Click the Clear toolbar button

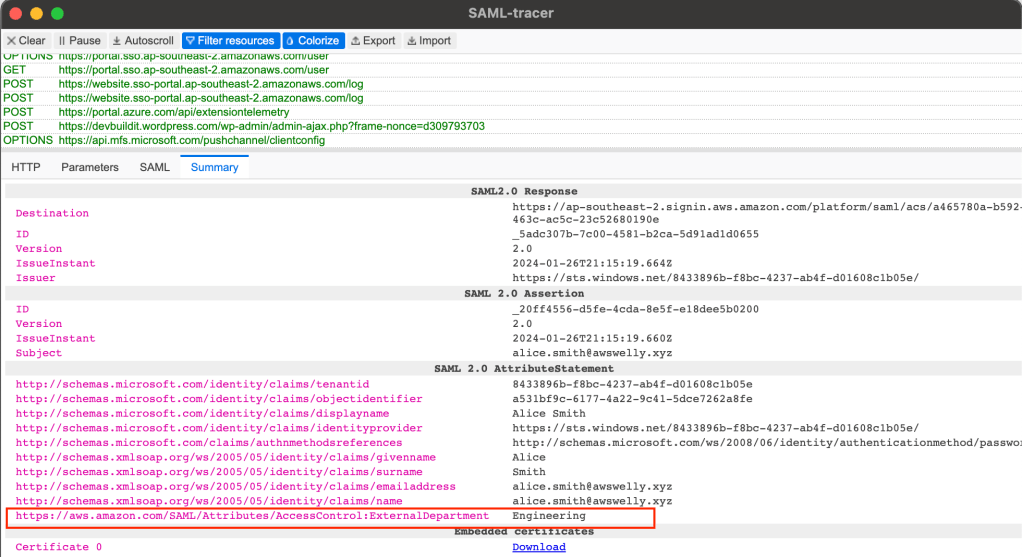(26, 41)
